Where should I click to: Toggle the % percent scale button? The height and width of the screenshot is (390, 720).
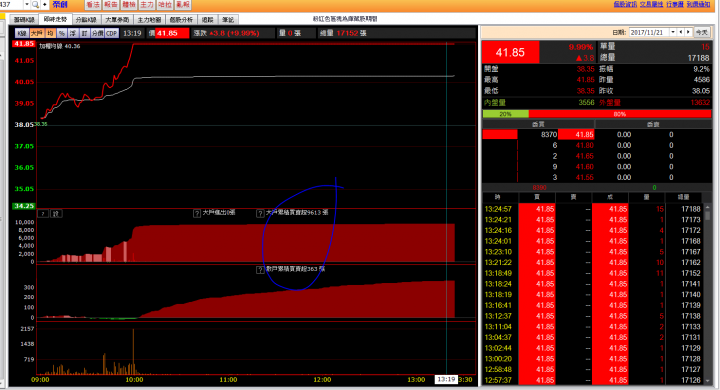[x=62, y=33]
